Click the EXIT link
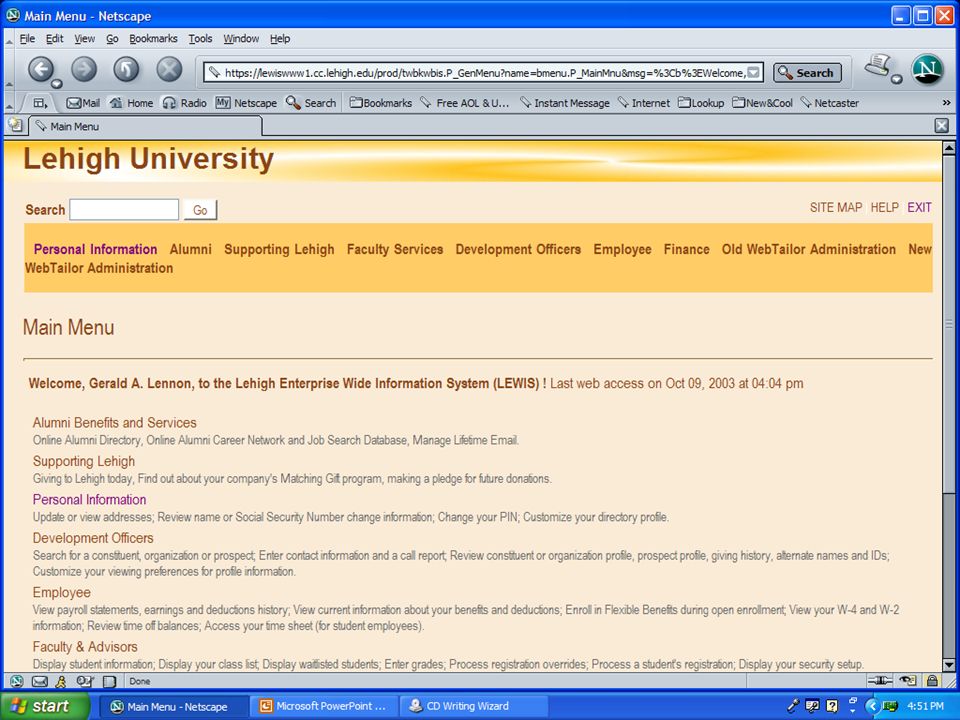 [919, 208]
